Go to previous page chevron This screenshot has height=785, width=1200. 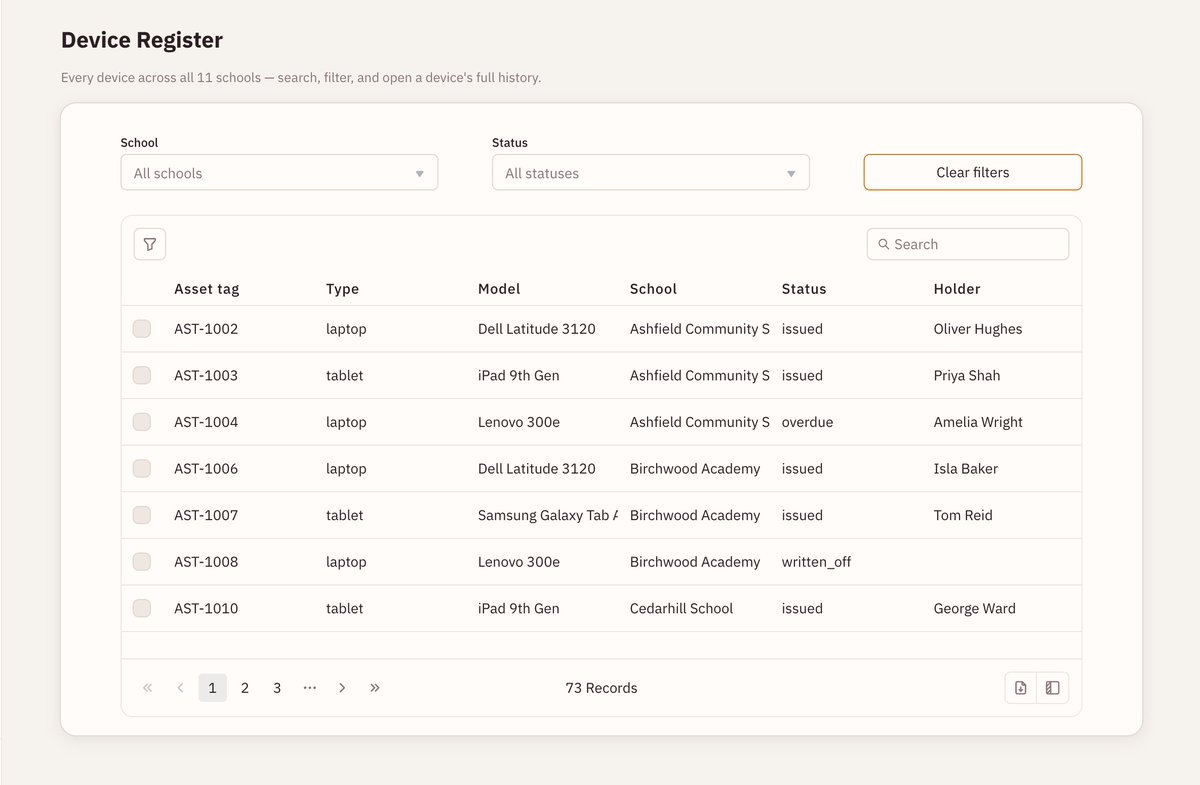[180, 688]
